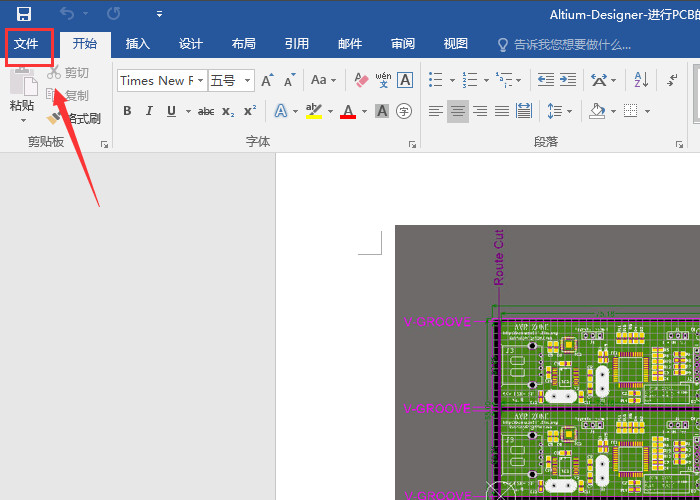Click the Text Effects glowing A icon
This screenshot has width=700, height=500.
point(280,111)
